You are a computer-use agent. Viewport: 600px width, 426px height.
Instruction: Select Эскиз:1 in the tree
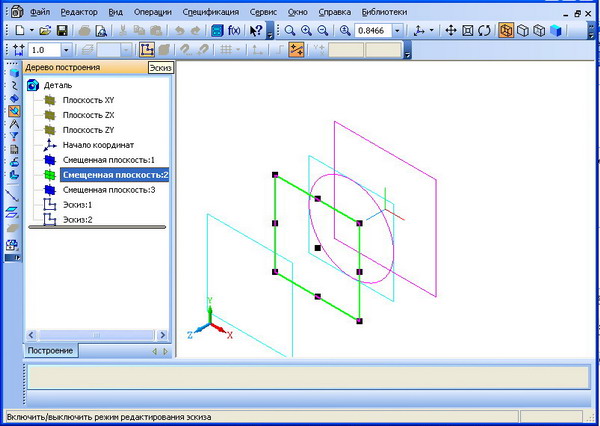point(77,205)
